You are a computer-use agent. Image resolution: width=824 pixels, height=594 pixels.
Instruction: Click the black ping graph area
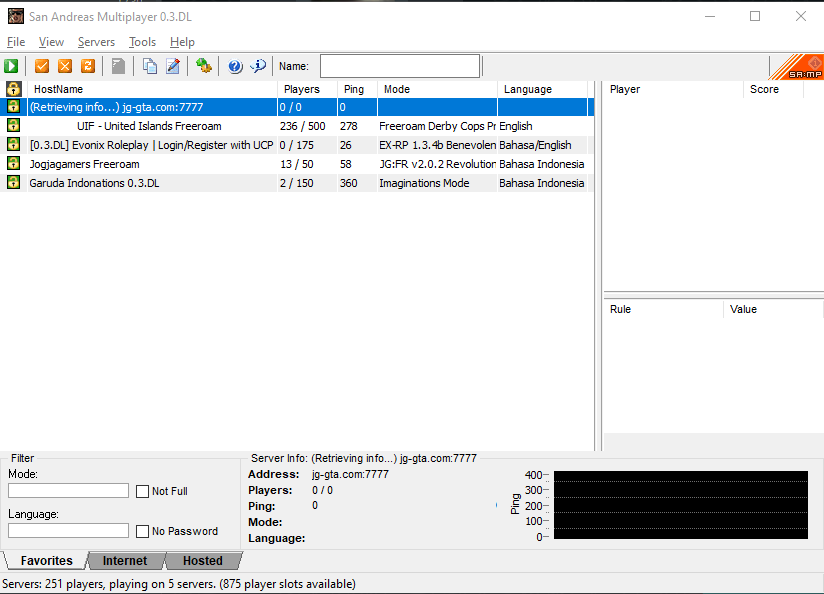click(681, 505)
